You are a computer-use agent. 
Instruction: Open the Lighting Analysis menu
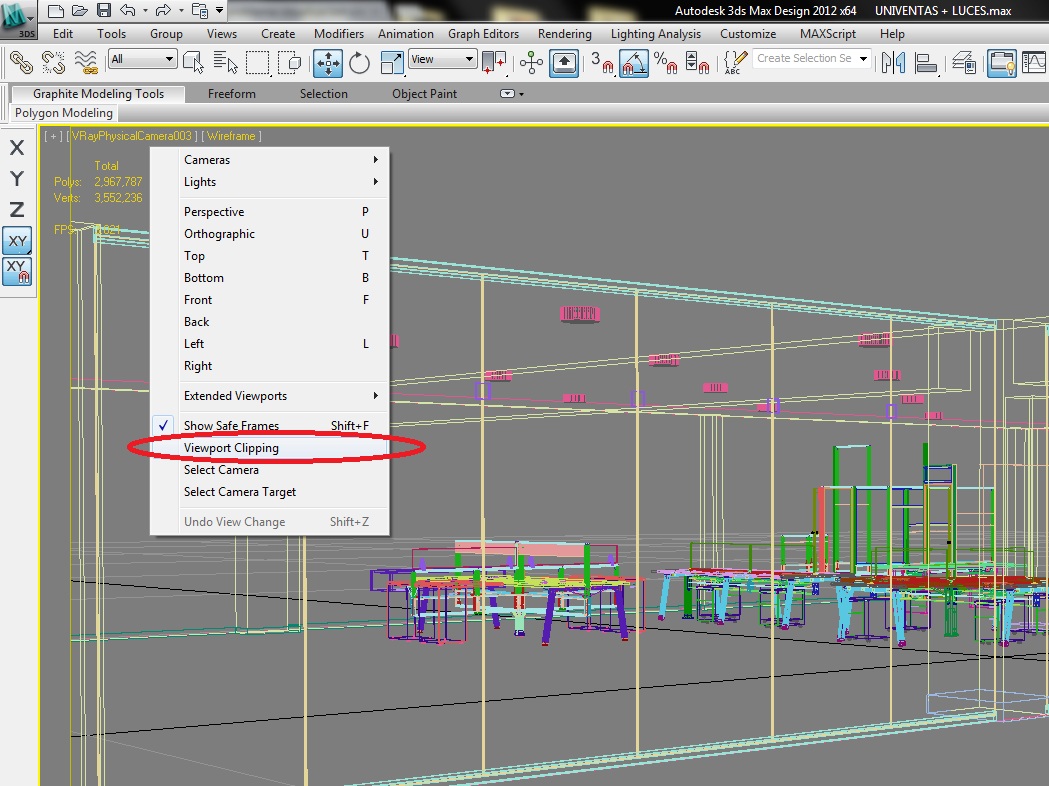[656, 33]
